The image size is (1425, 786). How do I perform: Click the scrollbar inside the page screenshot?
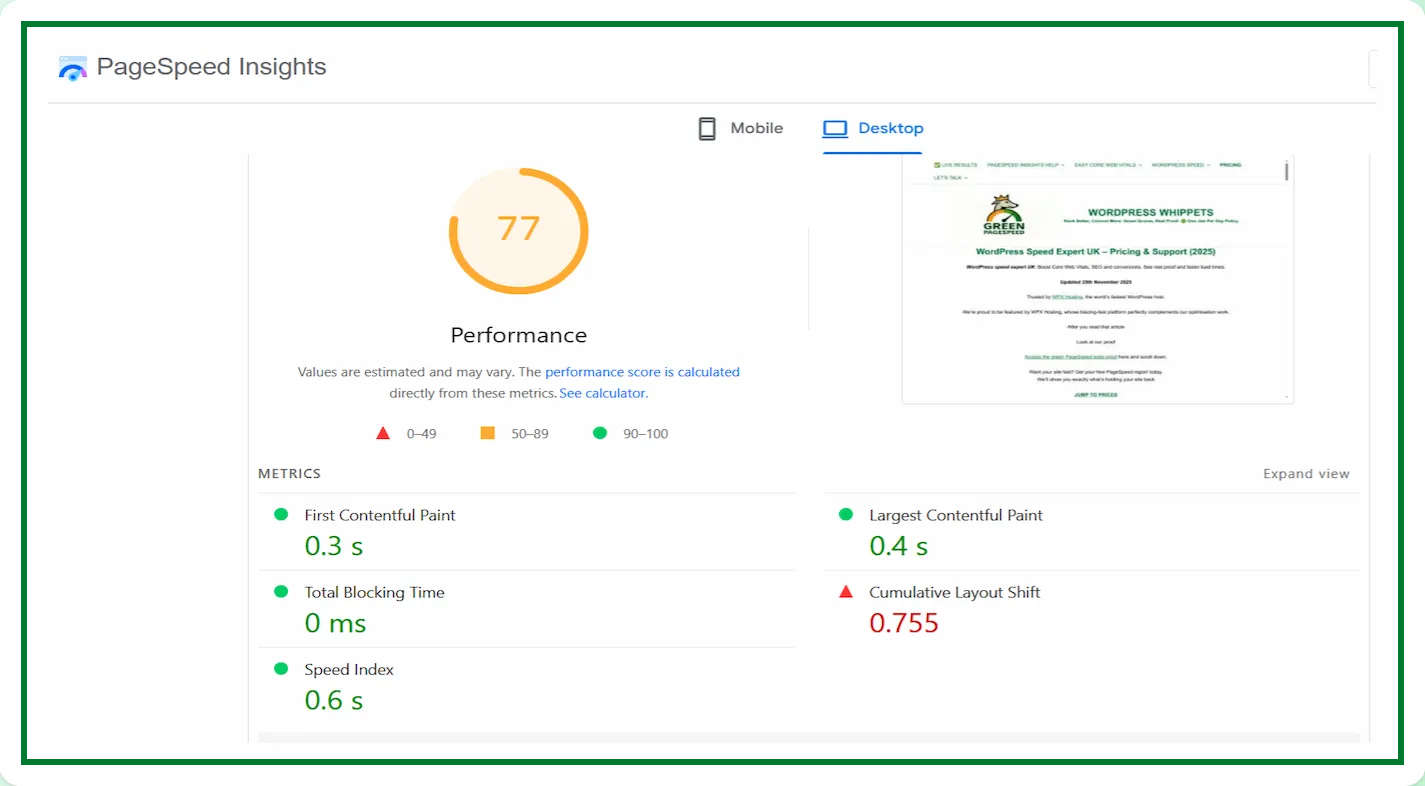(1286, 172)
